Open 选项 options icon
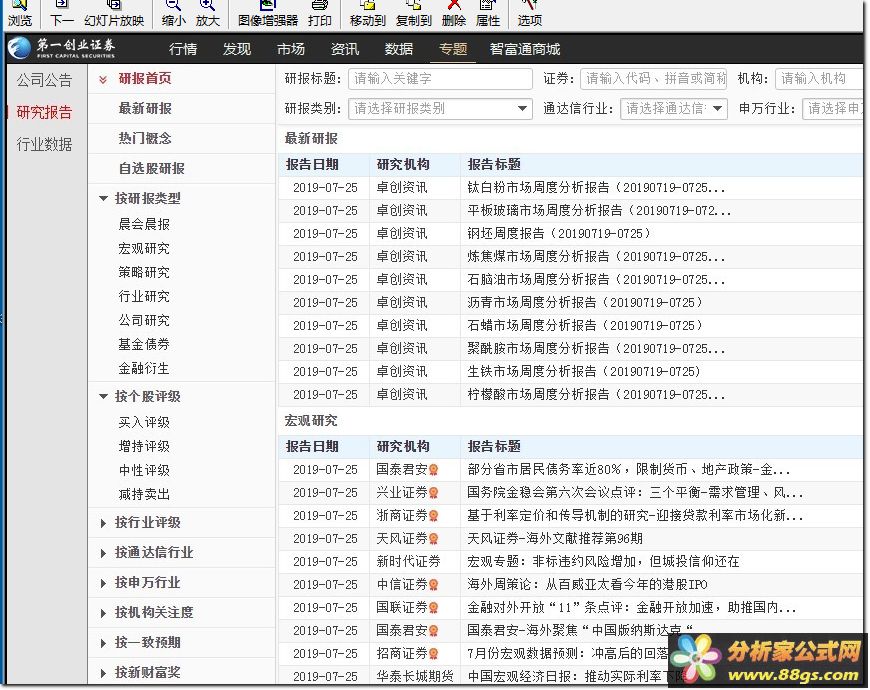The image size is (870, 690). coord(529,7)
